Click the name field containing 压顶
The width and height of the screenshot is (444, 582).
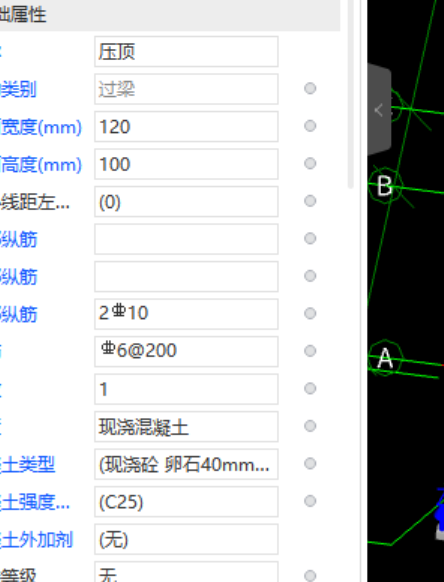pos(186,52)
